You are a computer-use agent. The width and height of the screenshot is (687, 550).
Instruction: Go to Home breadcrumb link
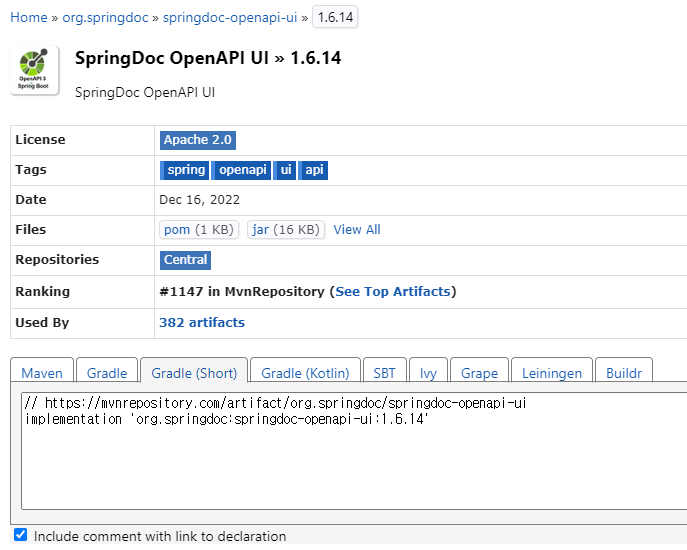pos(28,18)
